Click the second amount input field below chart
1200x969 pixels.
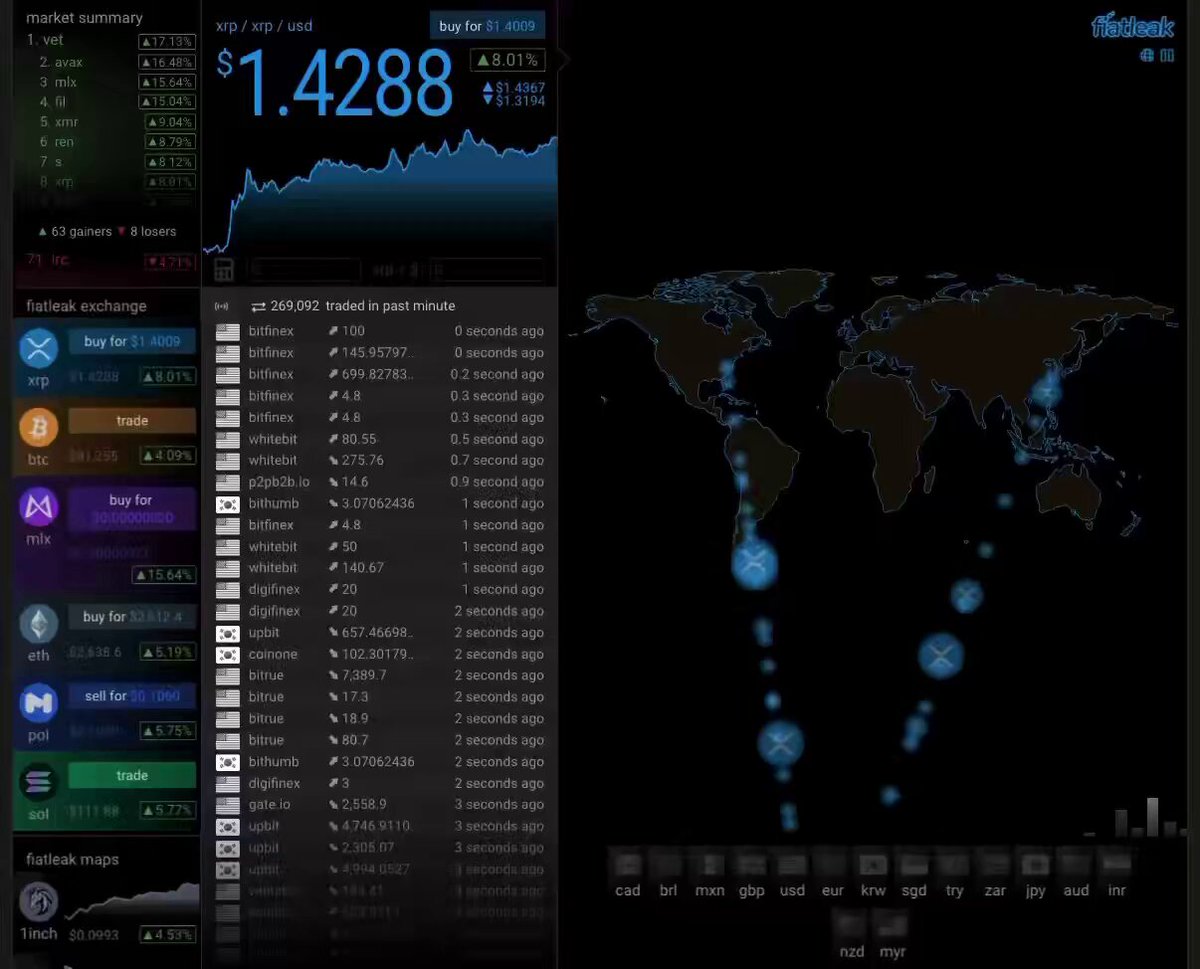(487, 270)
